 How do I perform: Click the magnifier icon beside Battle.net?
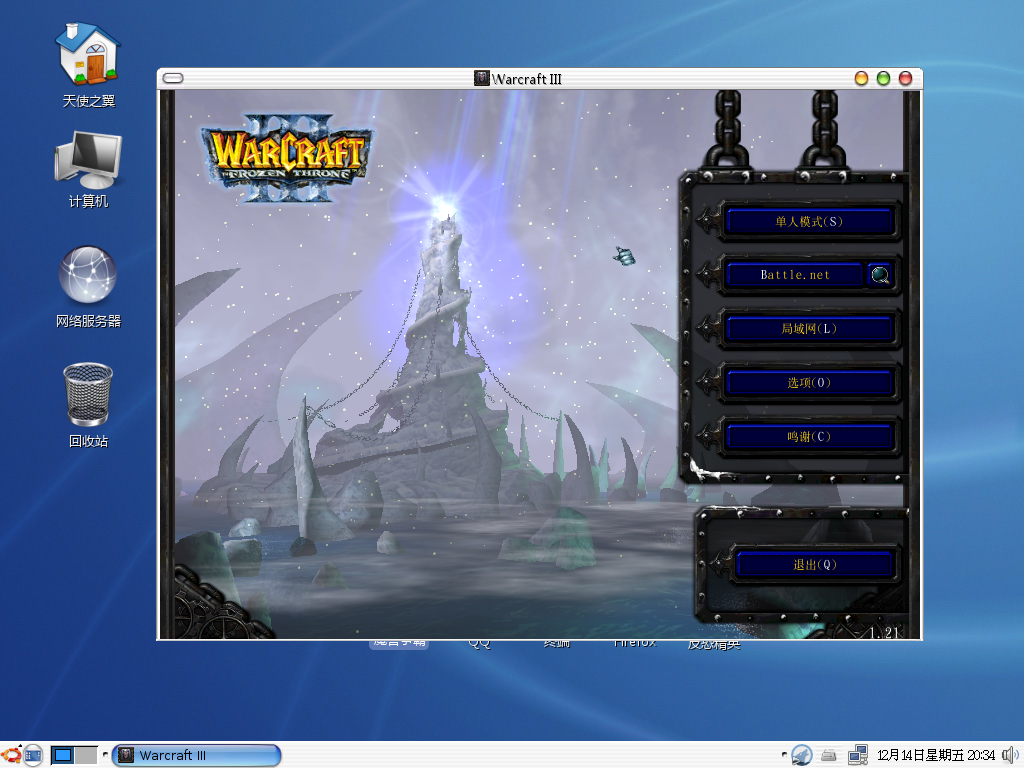click(880, 275)
